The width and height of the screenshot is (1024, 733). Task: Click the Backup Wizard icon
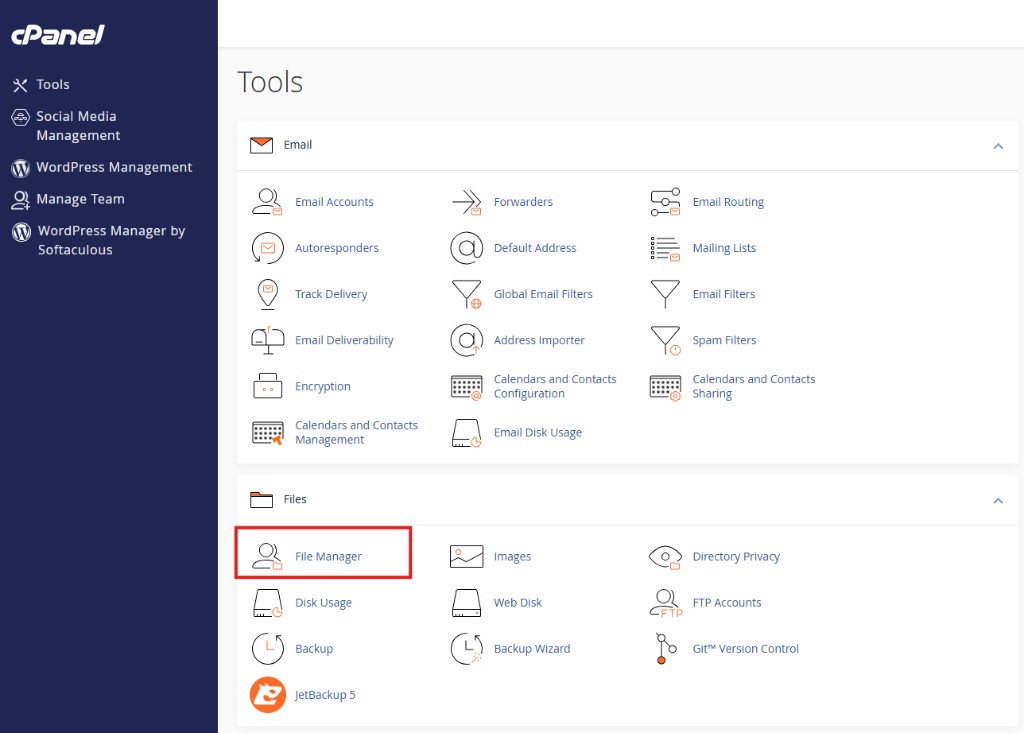(x=466, y=649)
